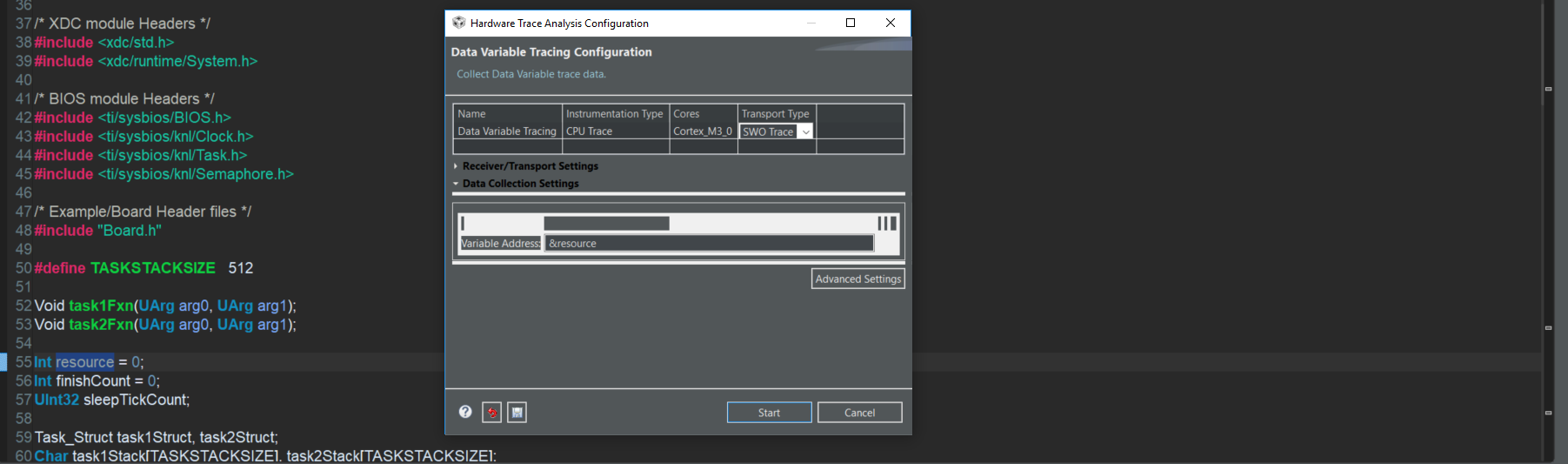Maximize the Hardware Trace Analysis dialog
The image size is (1568, 464).
851,23
